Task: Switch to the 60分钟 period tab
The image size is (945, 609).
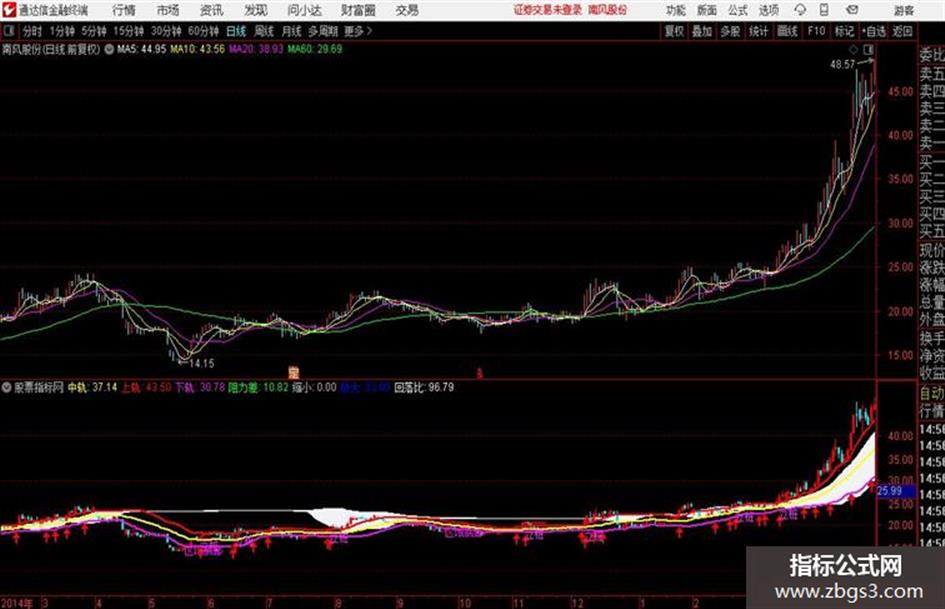Action: pos(203,31)
